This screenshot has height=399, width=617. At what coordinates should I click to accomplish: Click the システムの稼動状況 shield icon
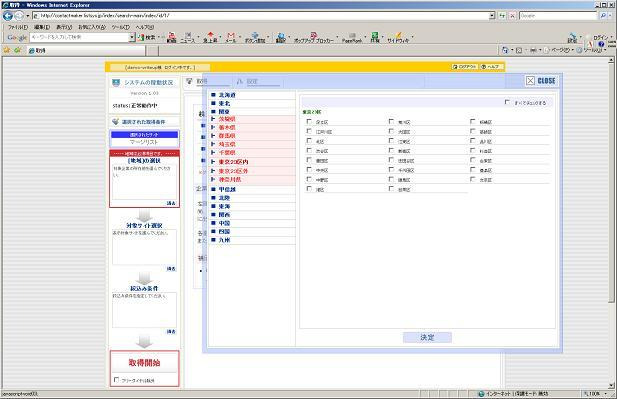[x=116, y=82]
